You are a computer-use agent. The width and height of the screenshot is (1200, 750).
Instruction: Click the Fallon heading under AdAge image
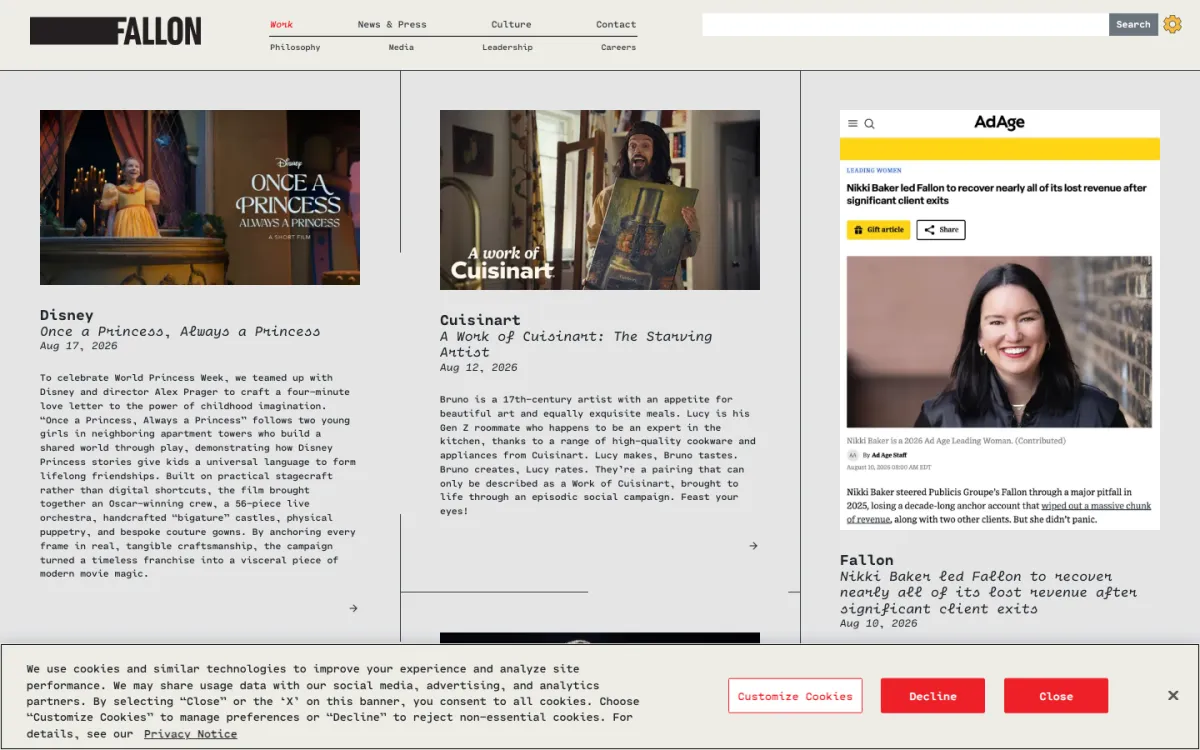[867, 560]
